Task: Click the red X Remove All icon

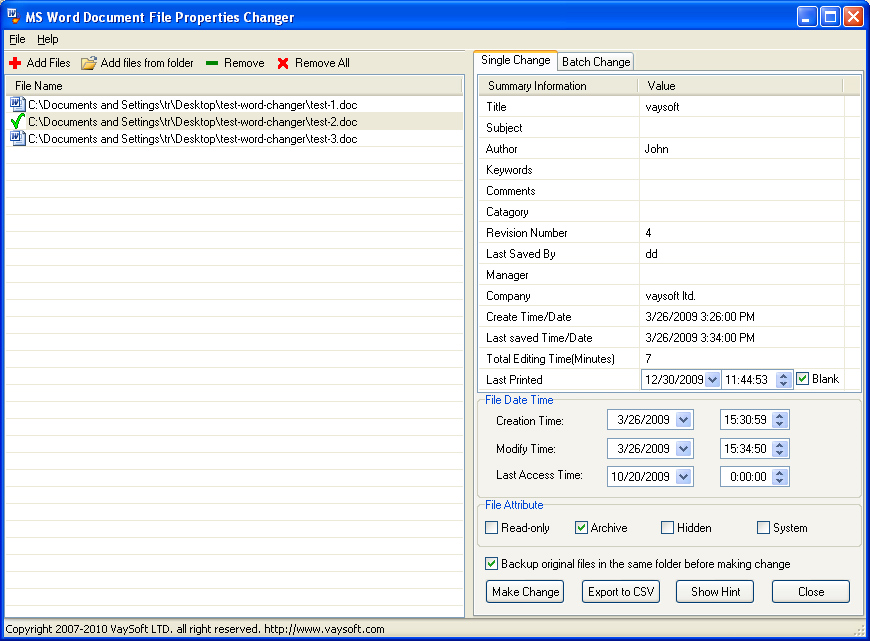Action: point(283,63)
